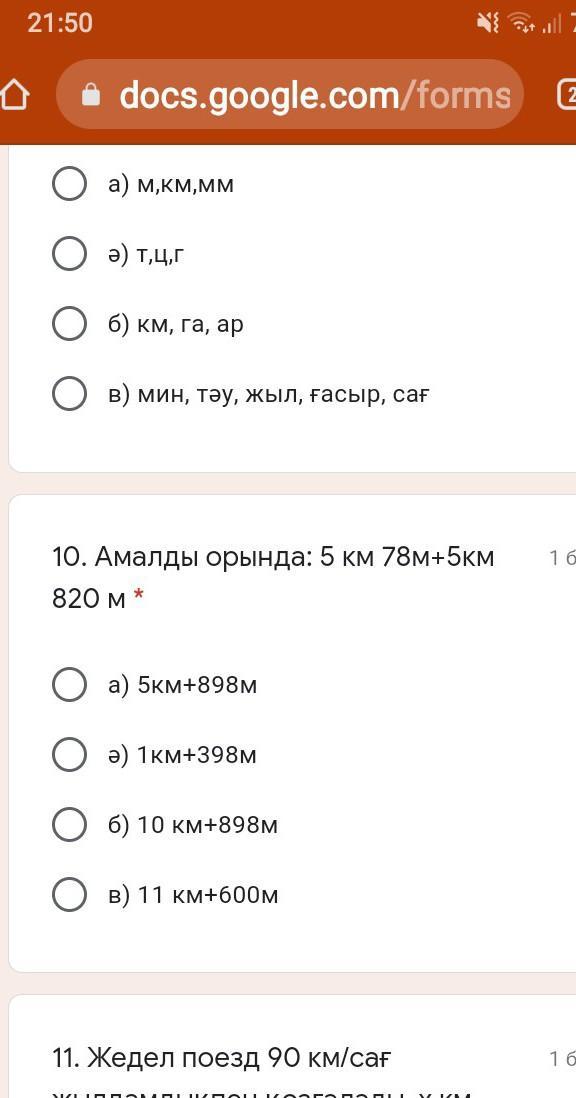This screenshot has height=1098, width=576.
Task: Click the label text 10 км+898м
Action: [x=207, y=825]
